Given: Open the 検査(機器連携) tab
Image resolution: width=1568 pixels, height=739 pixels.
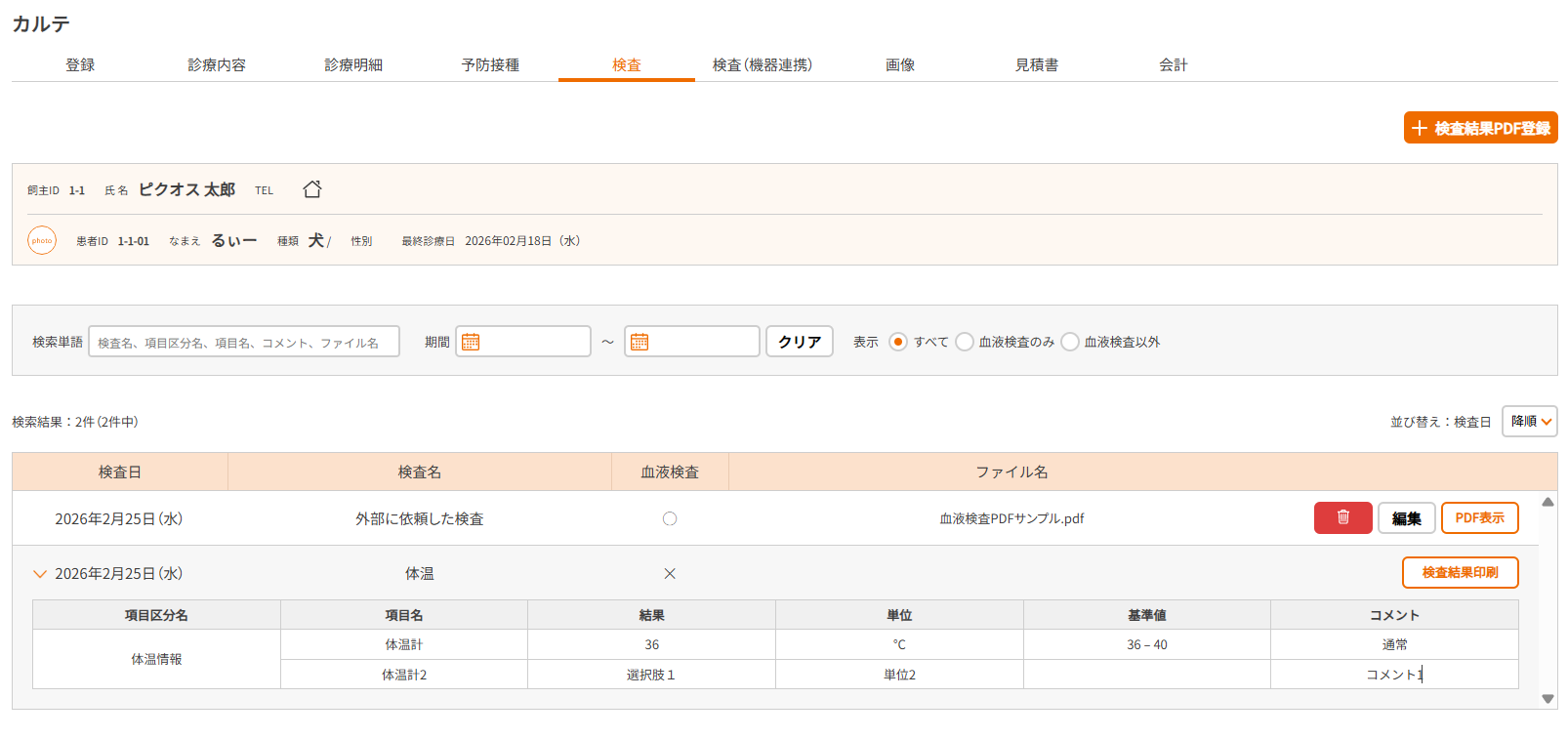Looking at the screenshot, I should (x=762, y=64).
